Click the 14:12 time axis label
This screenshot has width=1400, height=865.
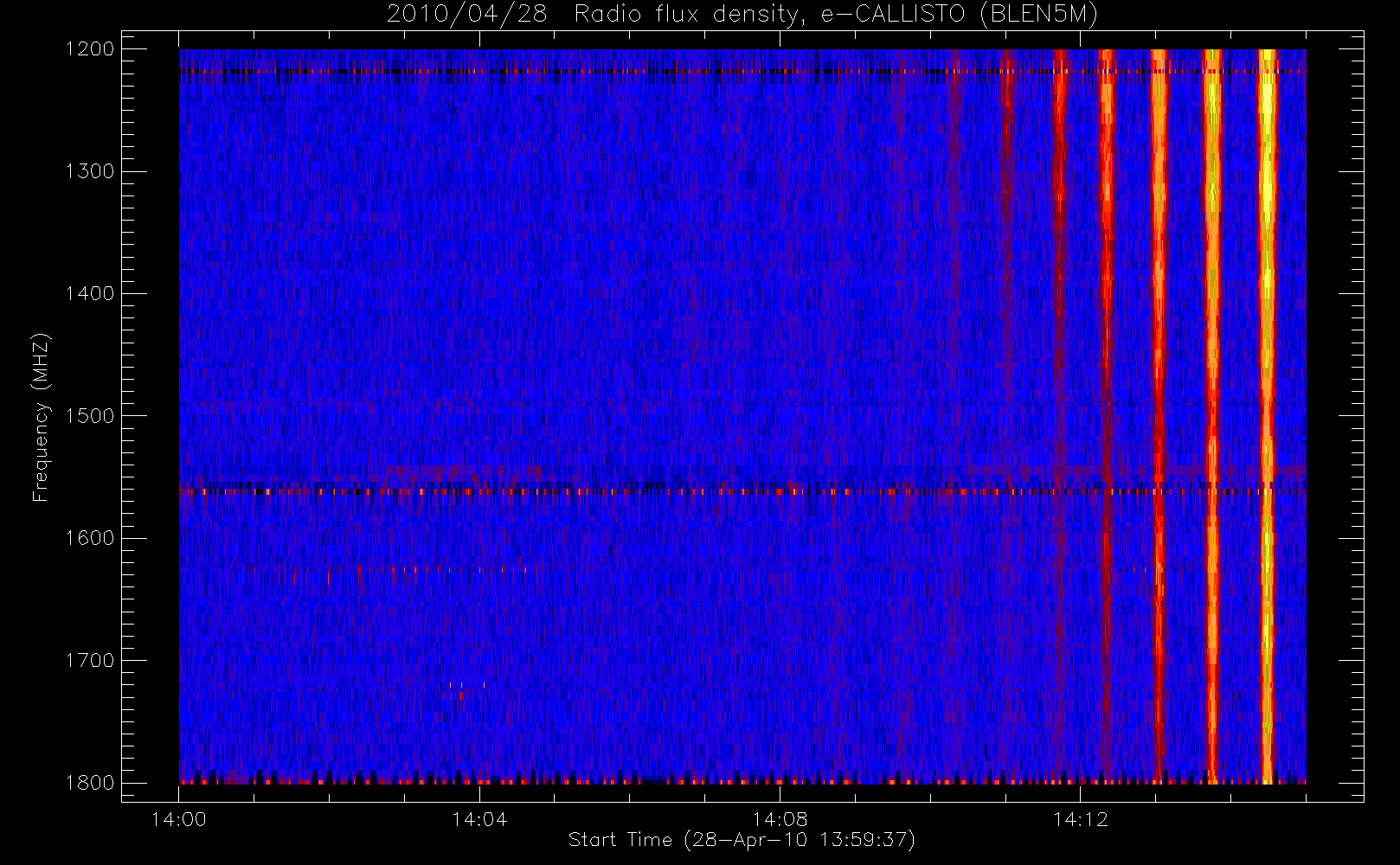[x=1080, y=819]
